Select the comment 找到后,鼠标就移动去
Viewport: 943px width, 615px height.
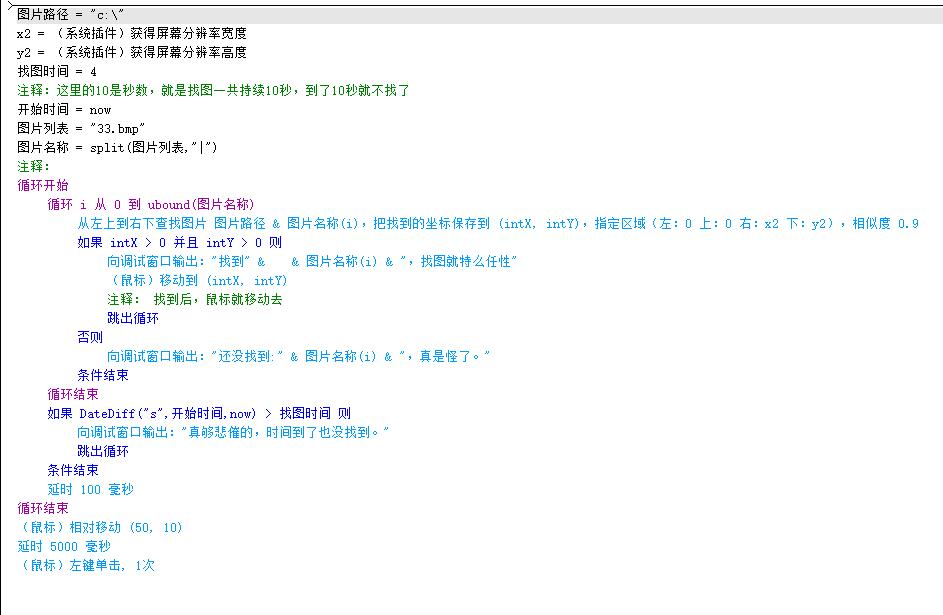coord(195,300)
